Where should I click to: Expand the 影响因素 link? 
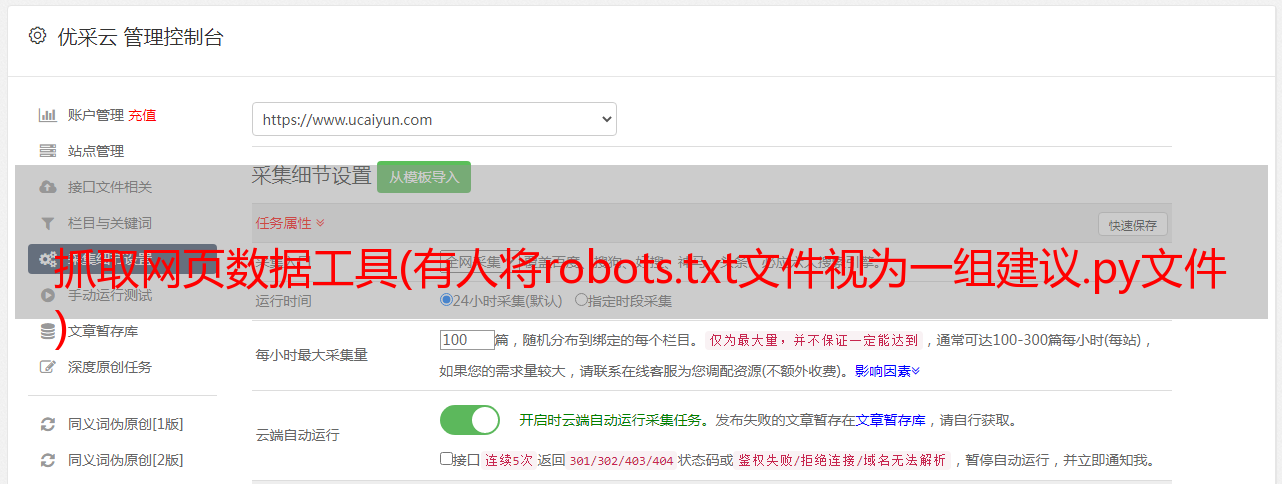coord(887,371)
